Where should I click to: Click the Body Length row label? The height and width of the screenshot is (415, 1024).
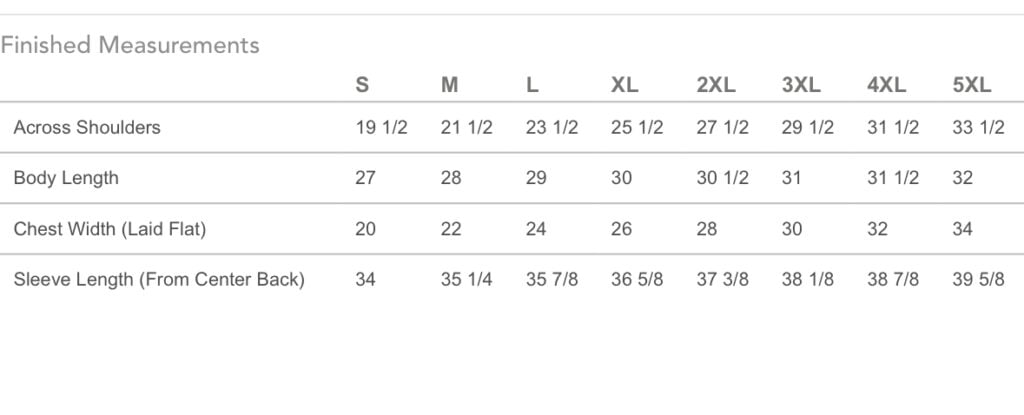coord(66,178)
